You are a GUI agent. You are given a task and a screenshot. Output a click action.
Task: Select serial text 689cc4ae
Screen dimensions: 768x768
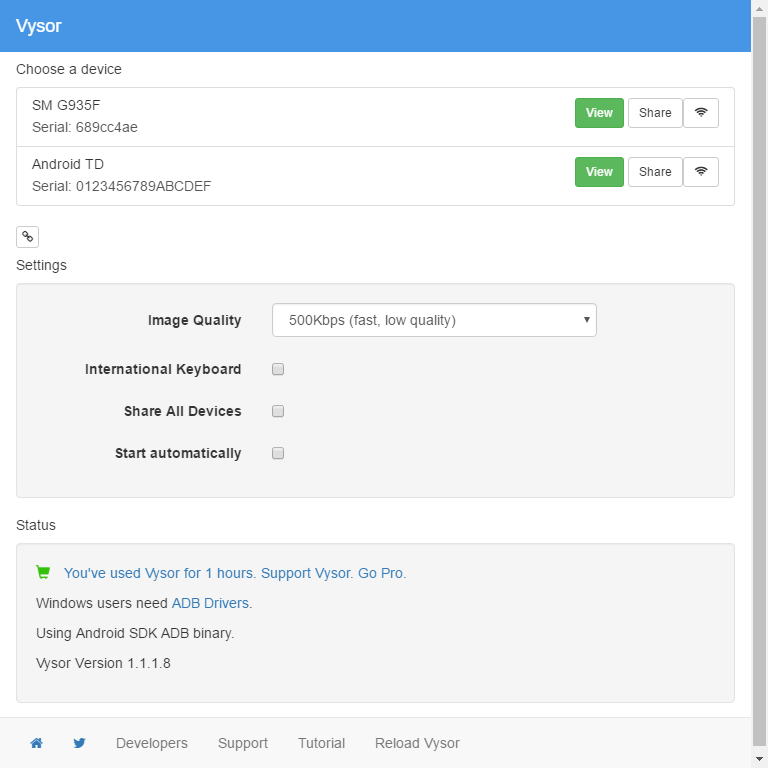pos(107,127)
